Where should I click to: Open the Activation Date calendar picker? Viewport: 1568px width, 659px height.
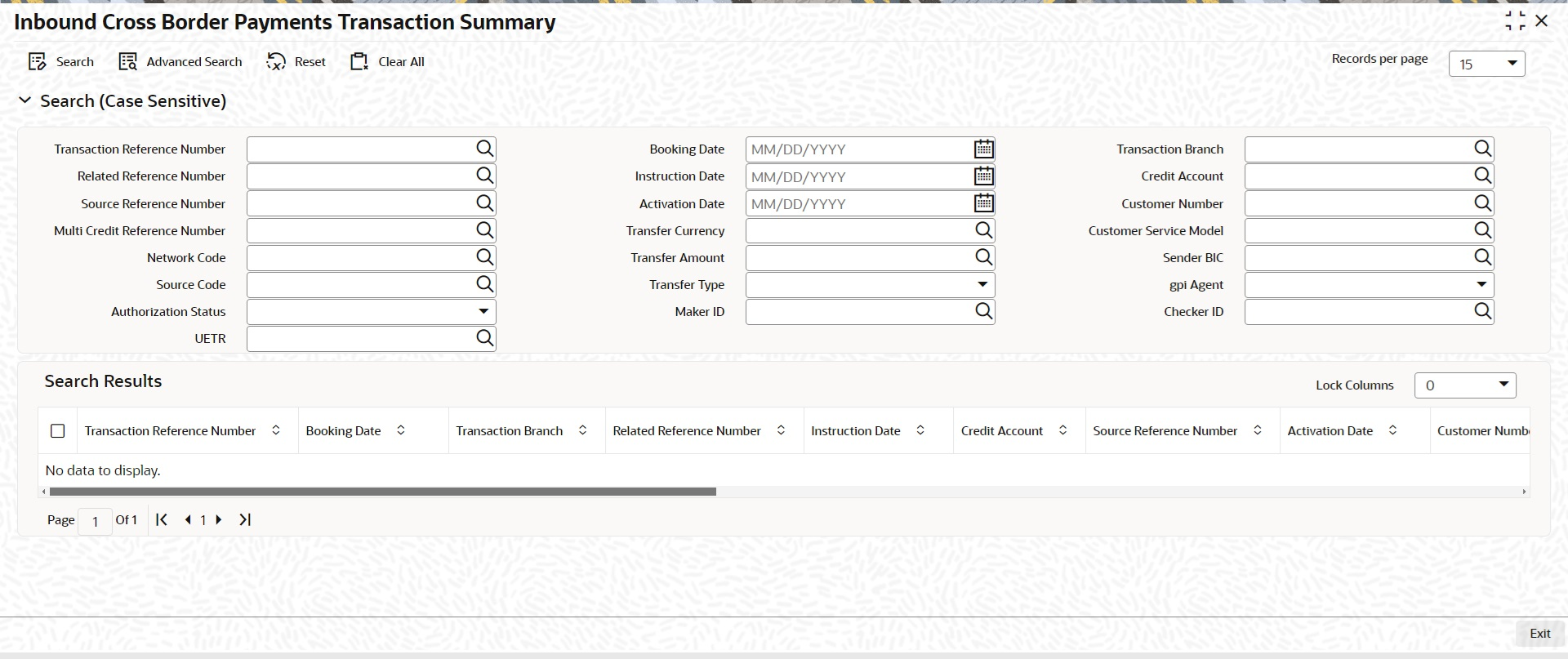(984, 203)
